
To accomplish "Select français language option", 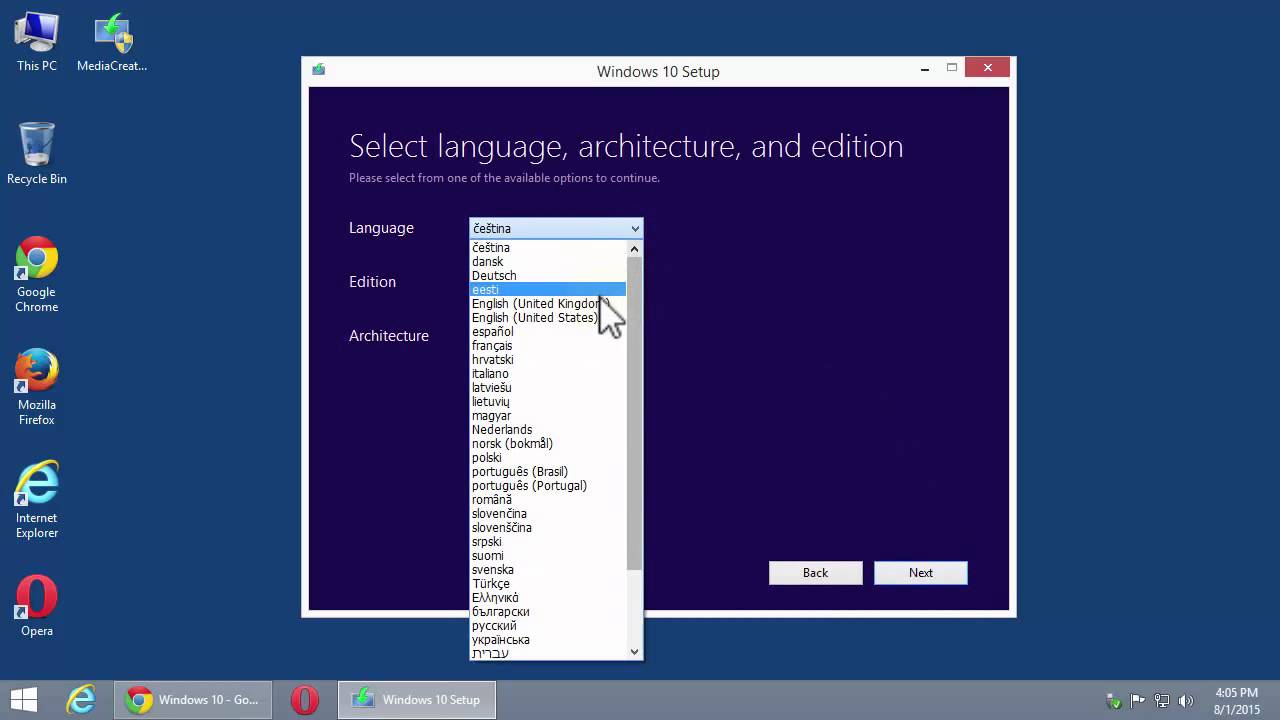I will (548, 345).
